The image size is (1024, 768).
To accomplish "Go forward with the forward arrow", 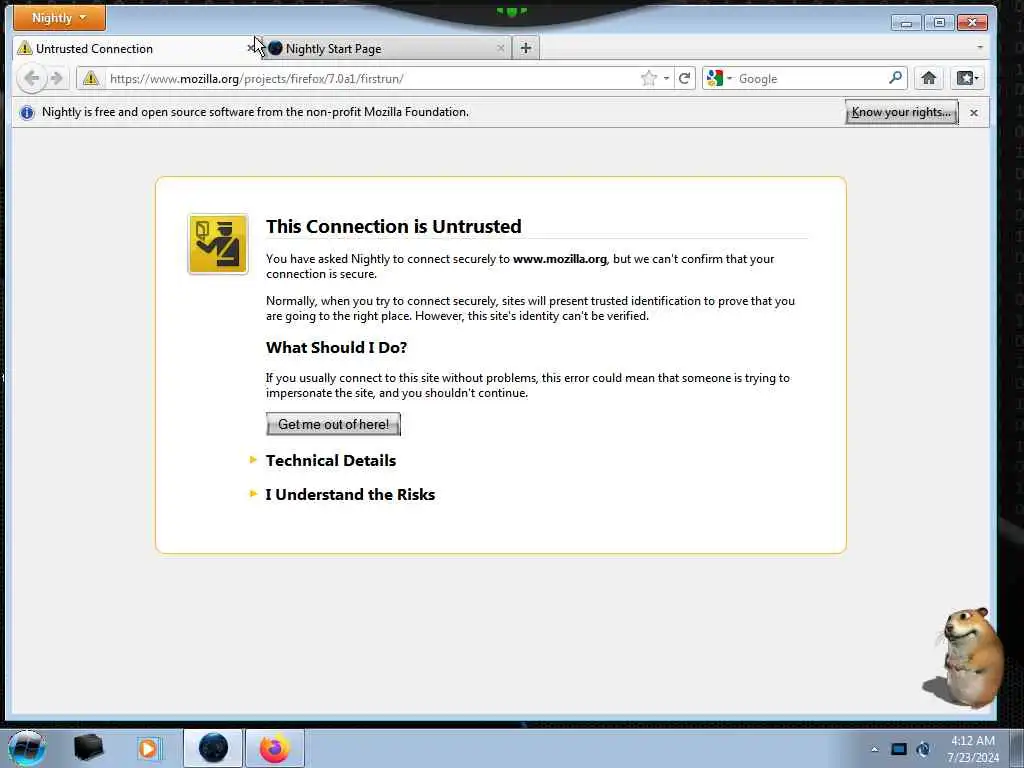I will [56, 78].
